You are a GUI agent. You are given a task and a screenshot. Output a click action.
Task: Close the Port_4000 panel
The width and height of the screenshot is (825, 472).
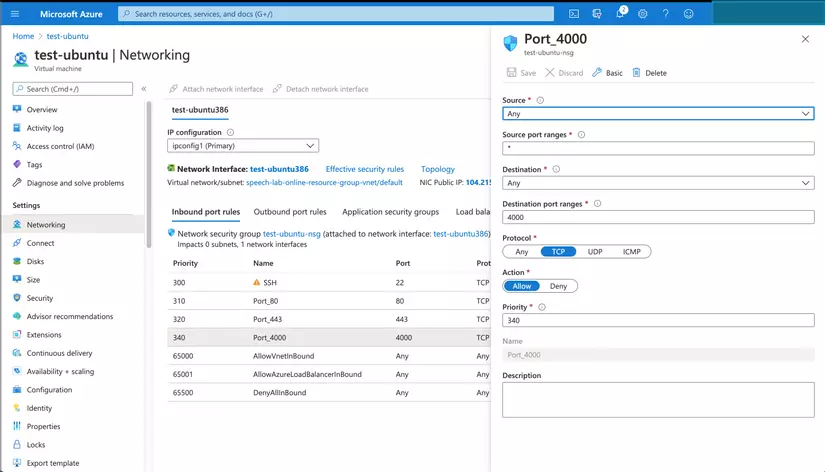point(805,39)
